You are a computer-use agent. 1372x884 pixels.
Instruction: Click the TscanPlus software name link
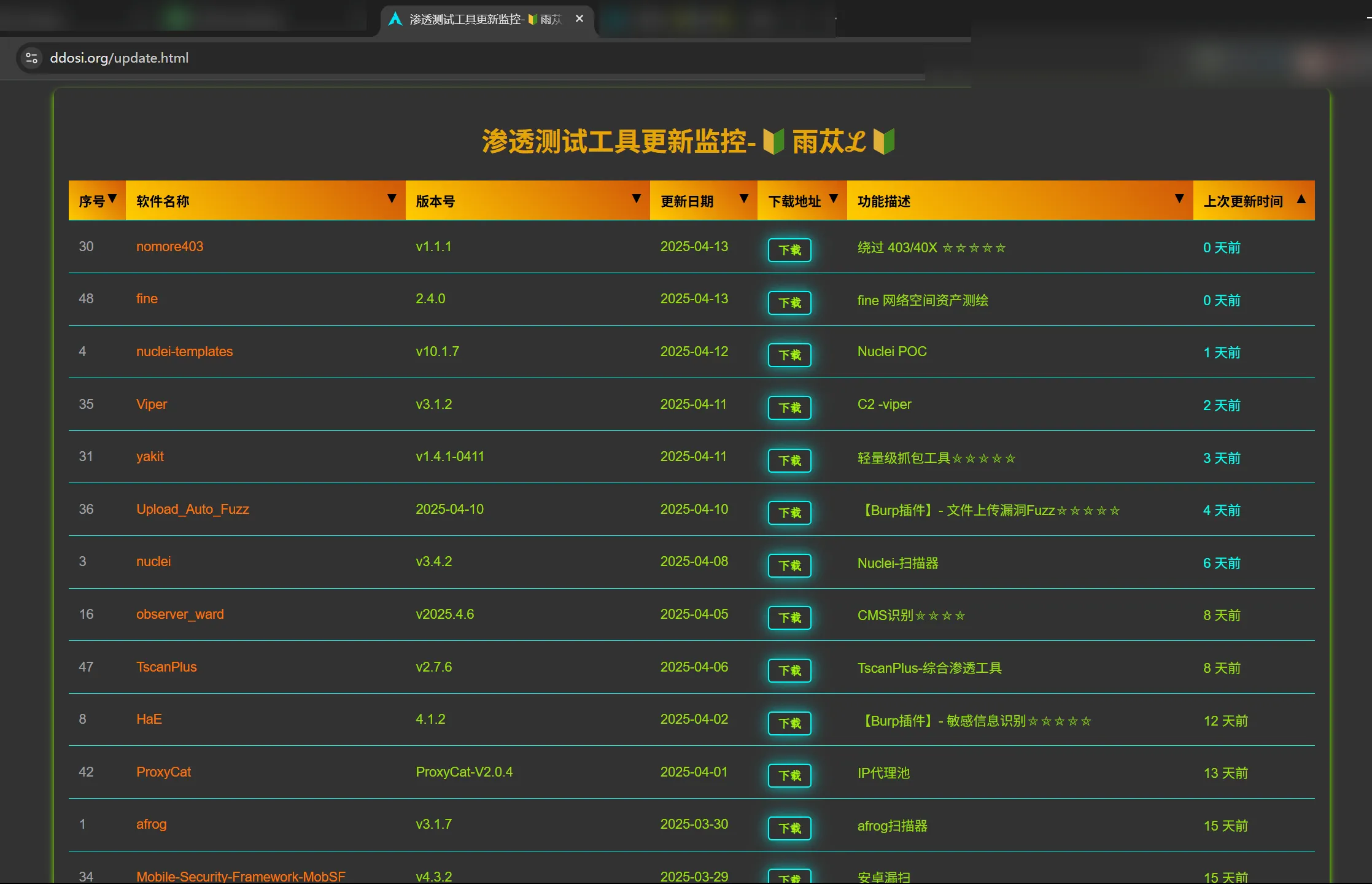tap(166, 667)
